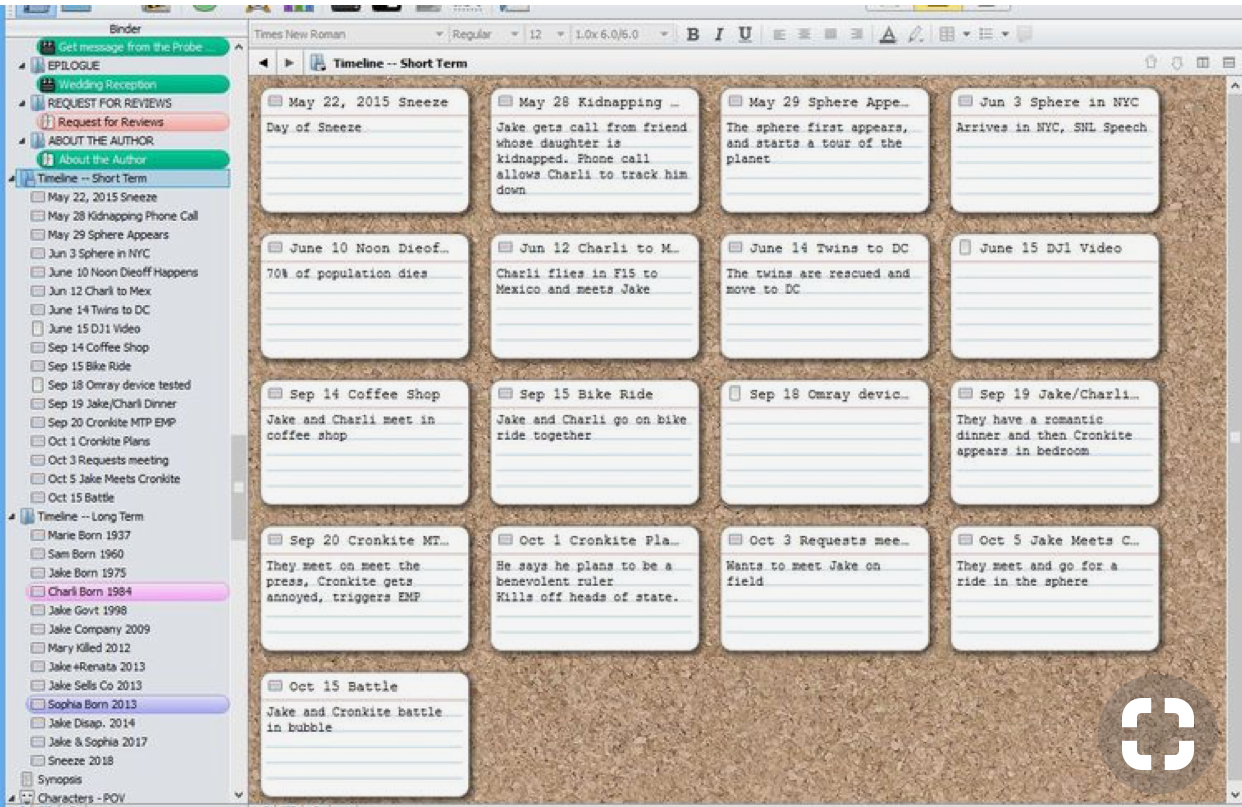Toggle bold formatting in the format bar

[x=693, y=35]
